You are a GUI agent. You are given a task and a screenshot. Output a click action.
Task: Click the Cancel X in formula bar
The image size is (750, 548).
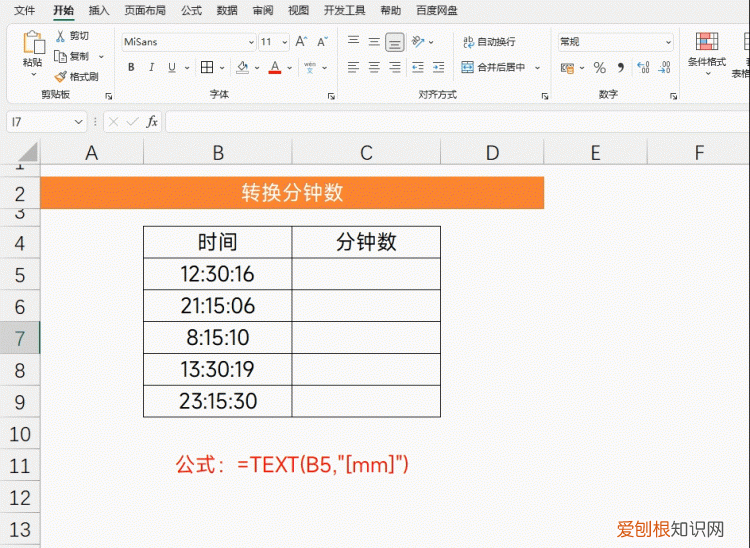point(113,122)
